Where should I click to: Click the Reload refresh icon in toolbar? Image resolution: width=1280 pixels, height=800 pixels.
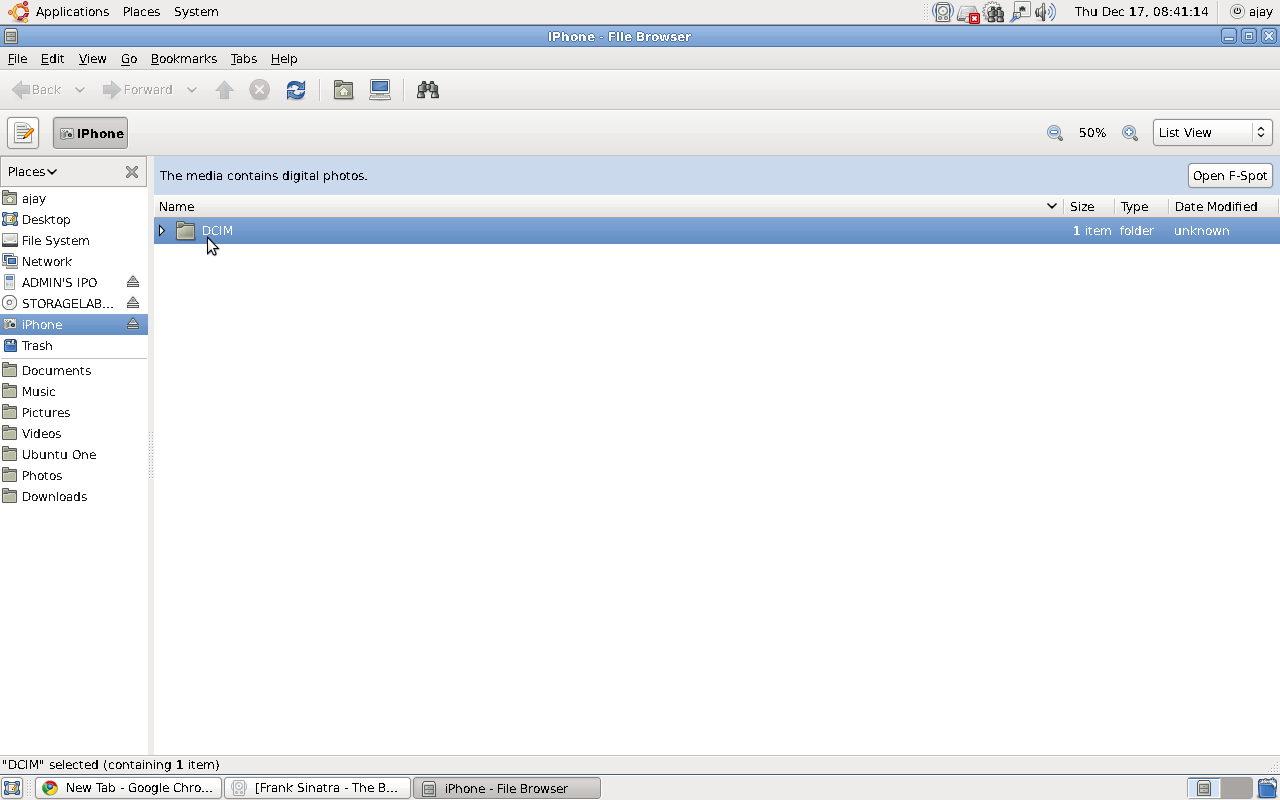point(296,90)
